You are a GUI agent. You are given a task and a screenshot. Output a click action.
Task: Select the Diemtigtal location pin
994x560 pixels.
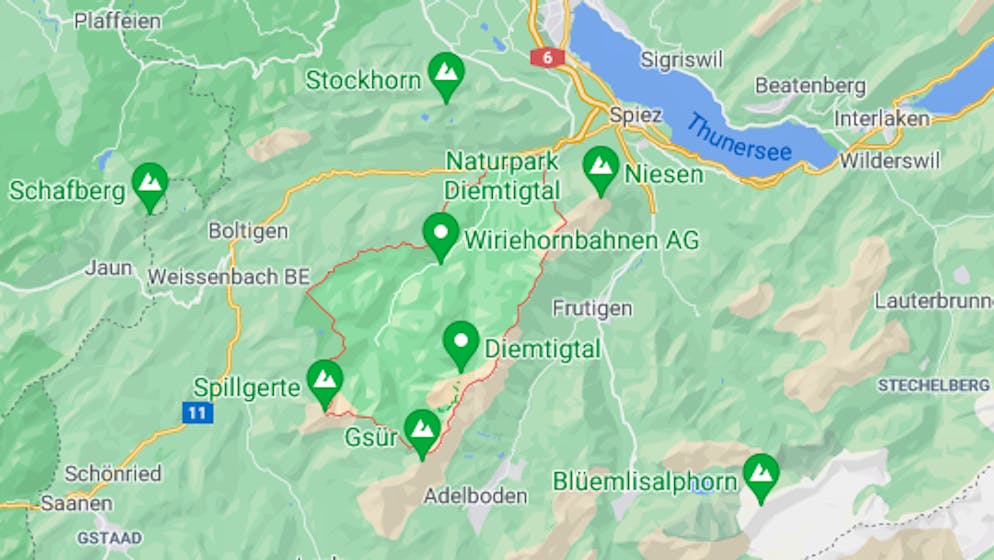click(461, 345)
